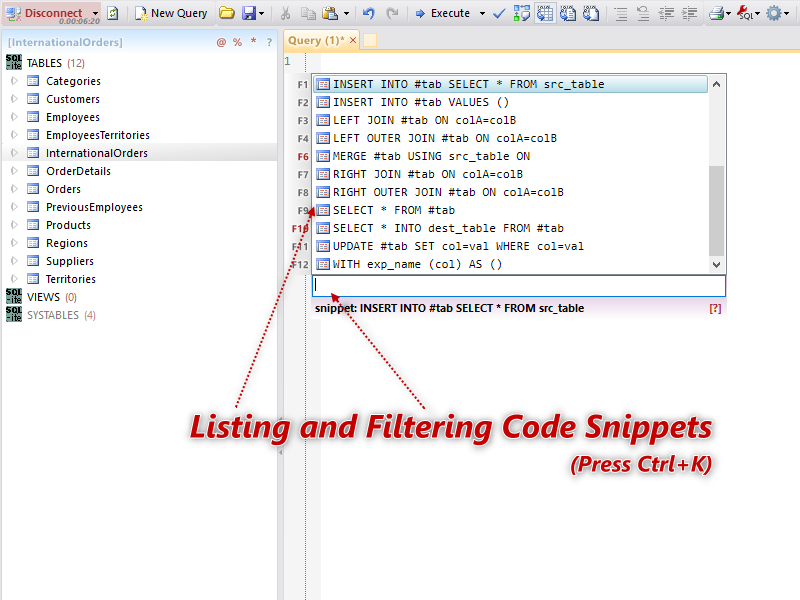
Task: Cut selection using the scissors icon
Action: point(285,13)
